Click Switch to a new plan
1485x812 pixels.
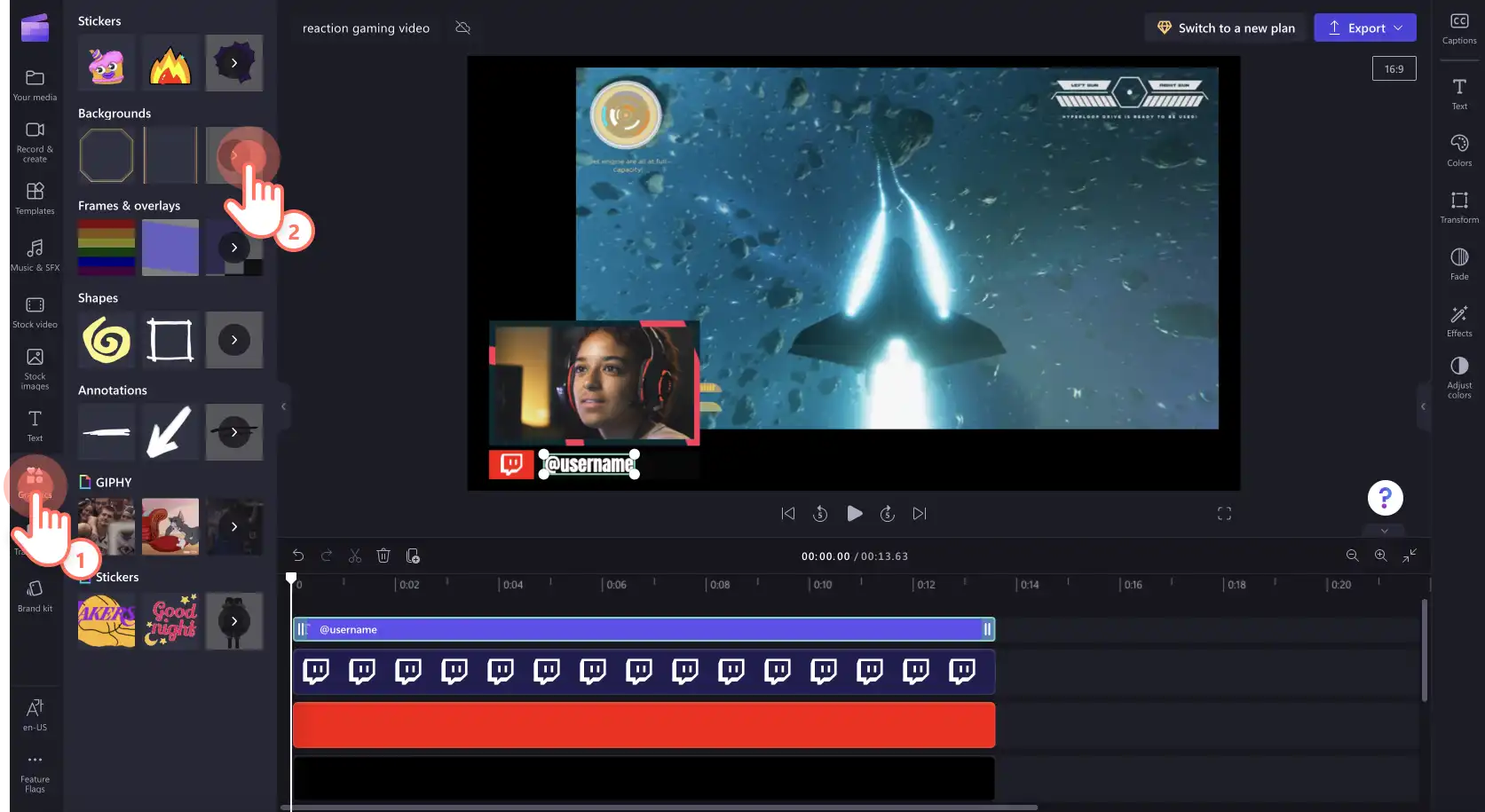(1225, 28)
